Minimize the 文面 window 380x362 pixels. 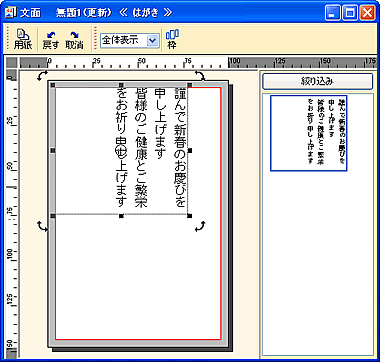coord(332,13)
